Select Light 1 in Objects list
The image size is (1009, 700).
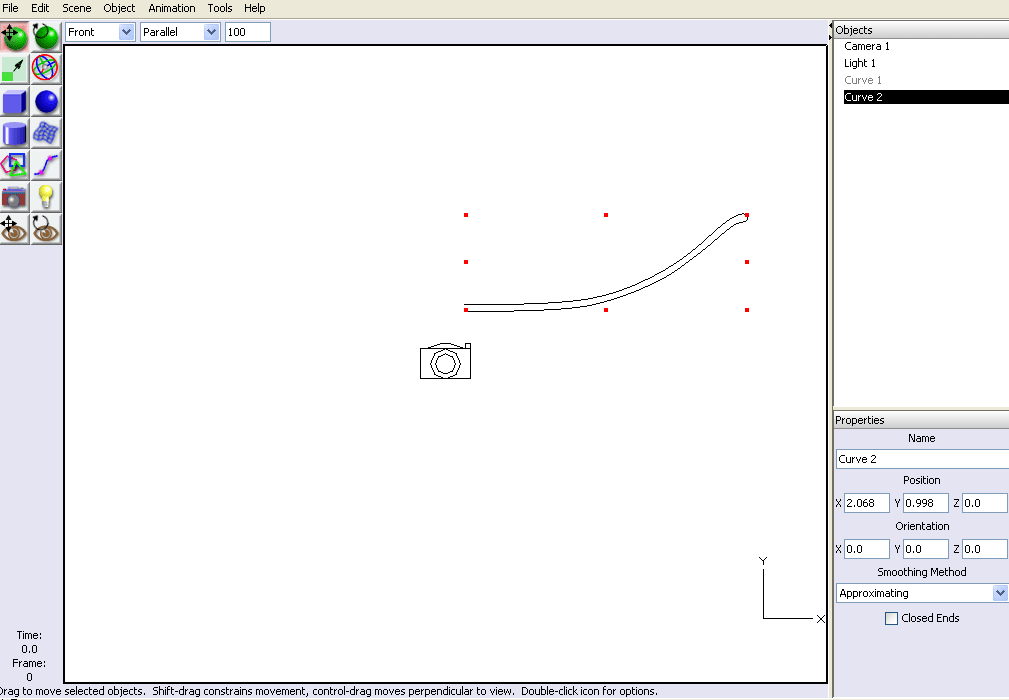(x=860, y=63)
